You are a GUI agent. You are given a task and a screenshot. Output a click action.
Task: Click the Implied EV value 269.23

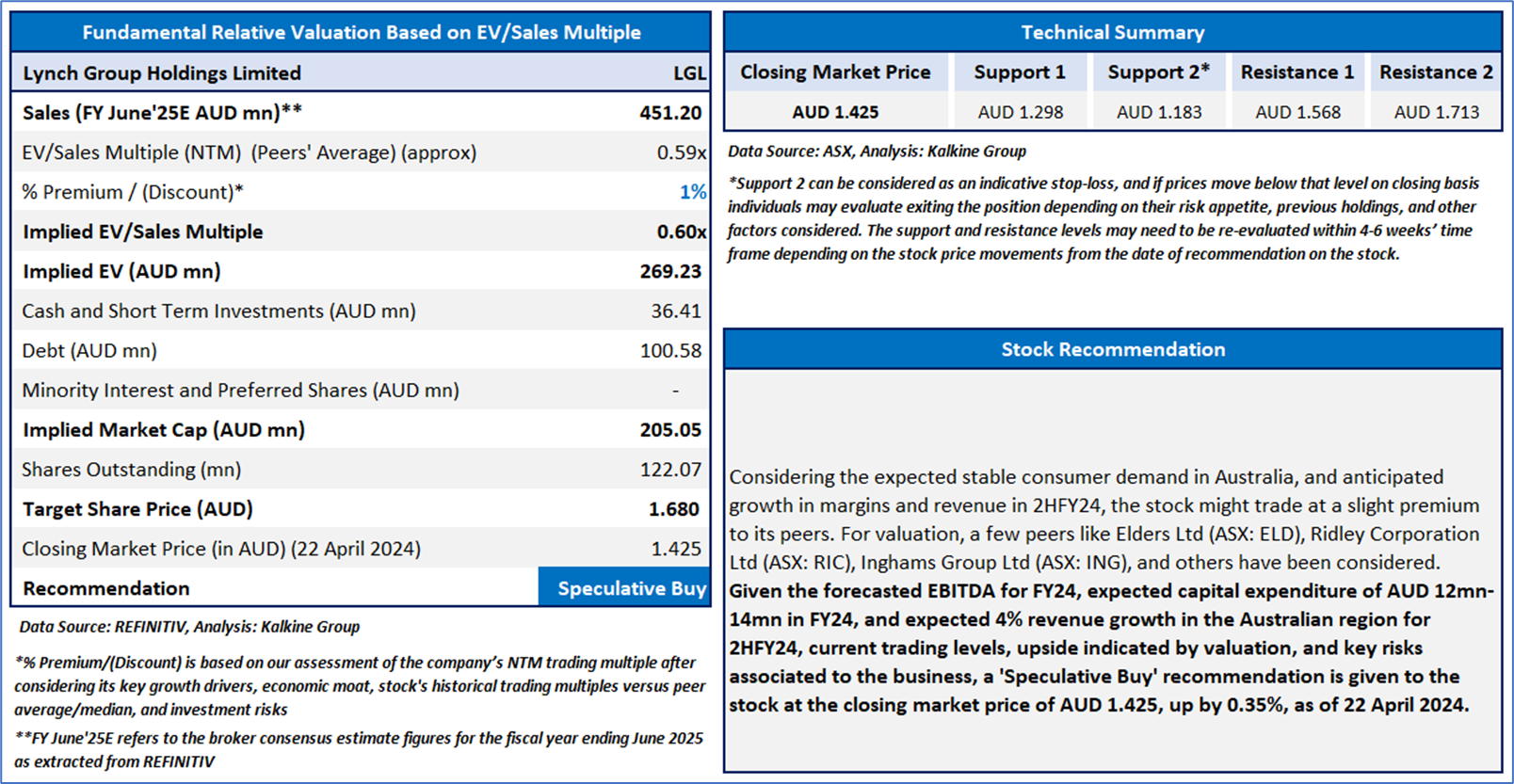coord(670,271)
